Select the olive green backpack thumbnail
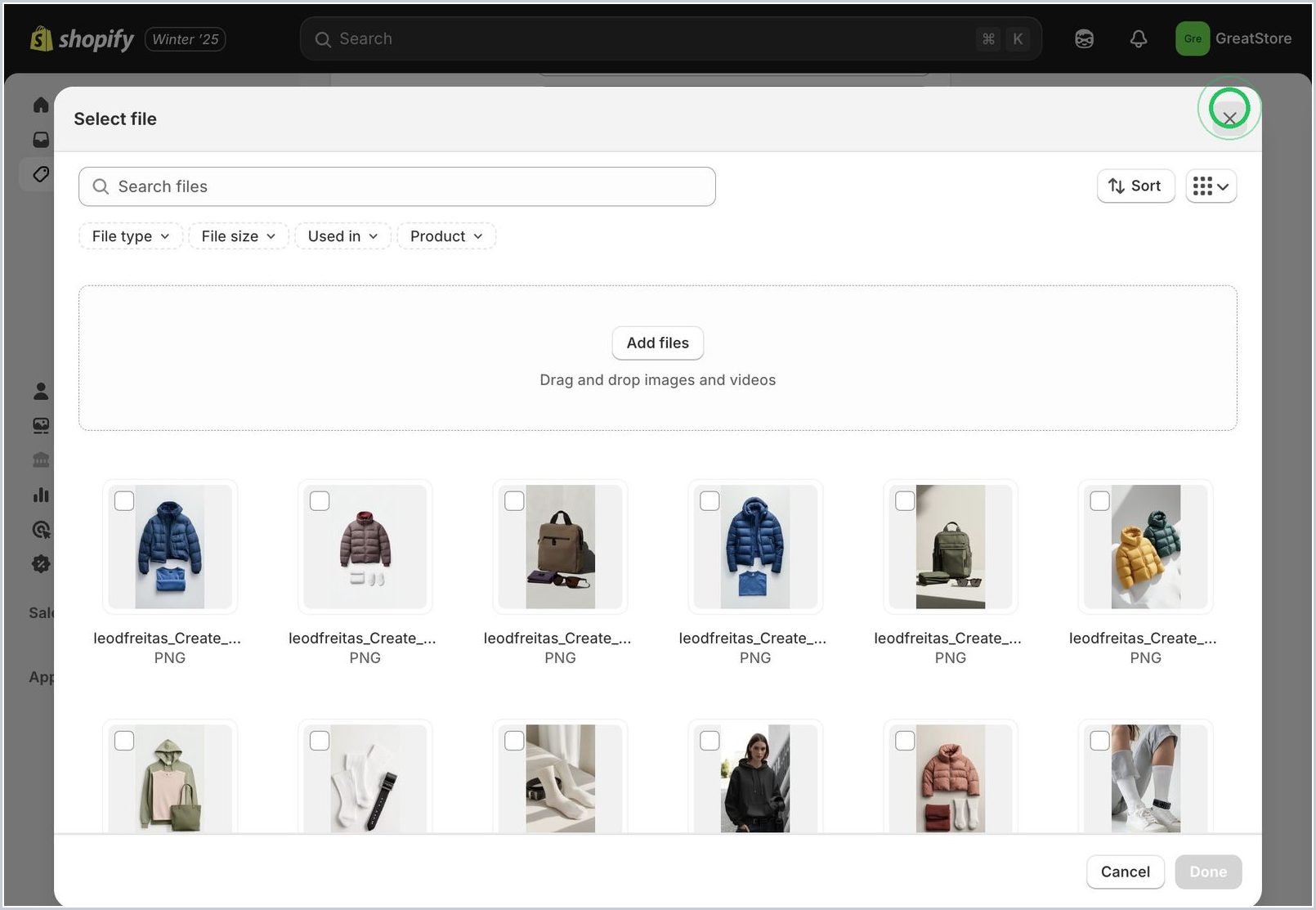1316x910 pixels. (951, 547)
